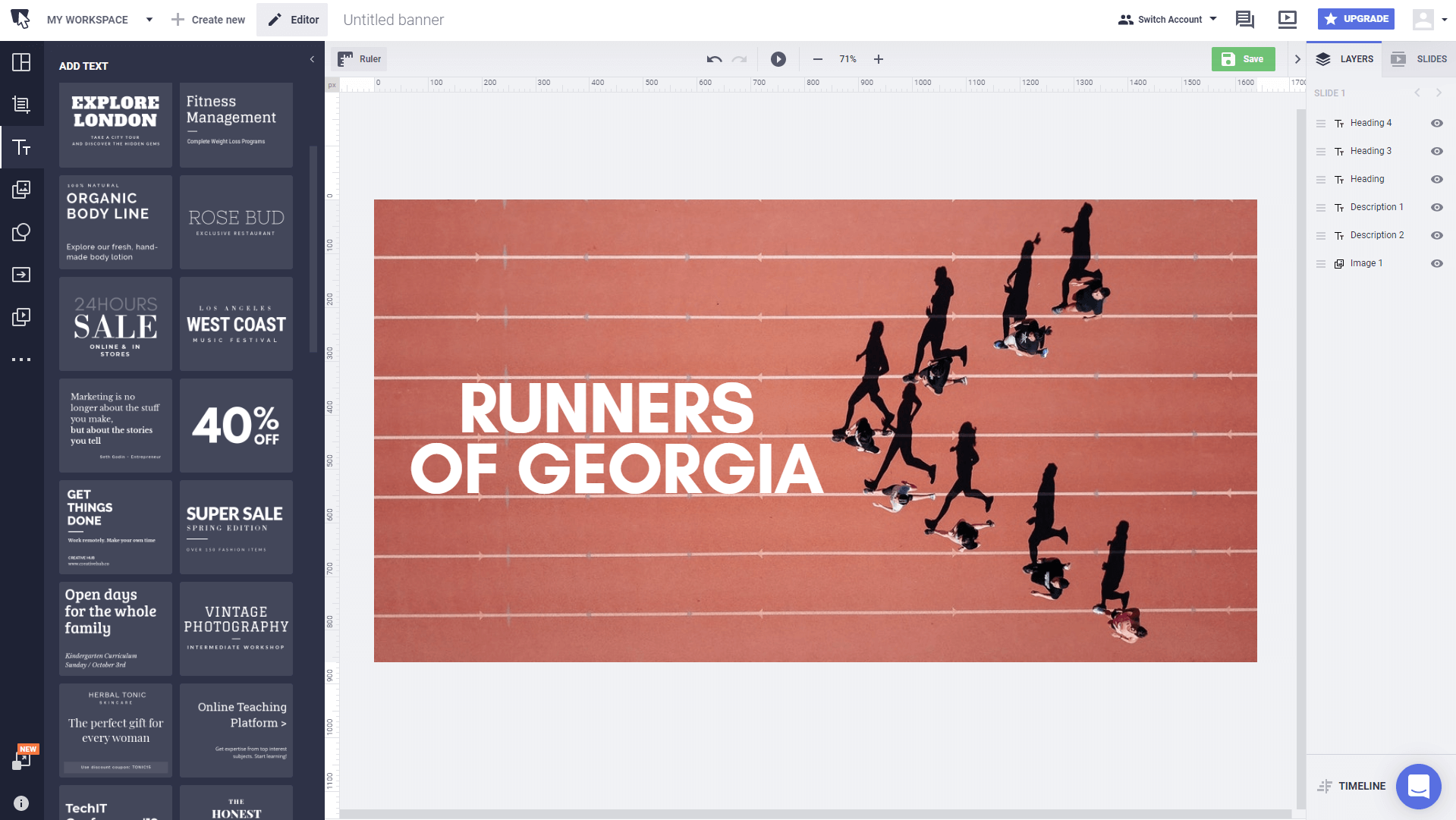Rename the Untitled banner title
The image size is (1456, 820).
[x=393, y=20]
